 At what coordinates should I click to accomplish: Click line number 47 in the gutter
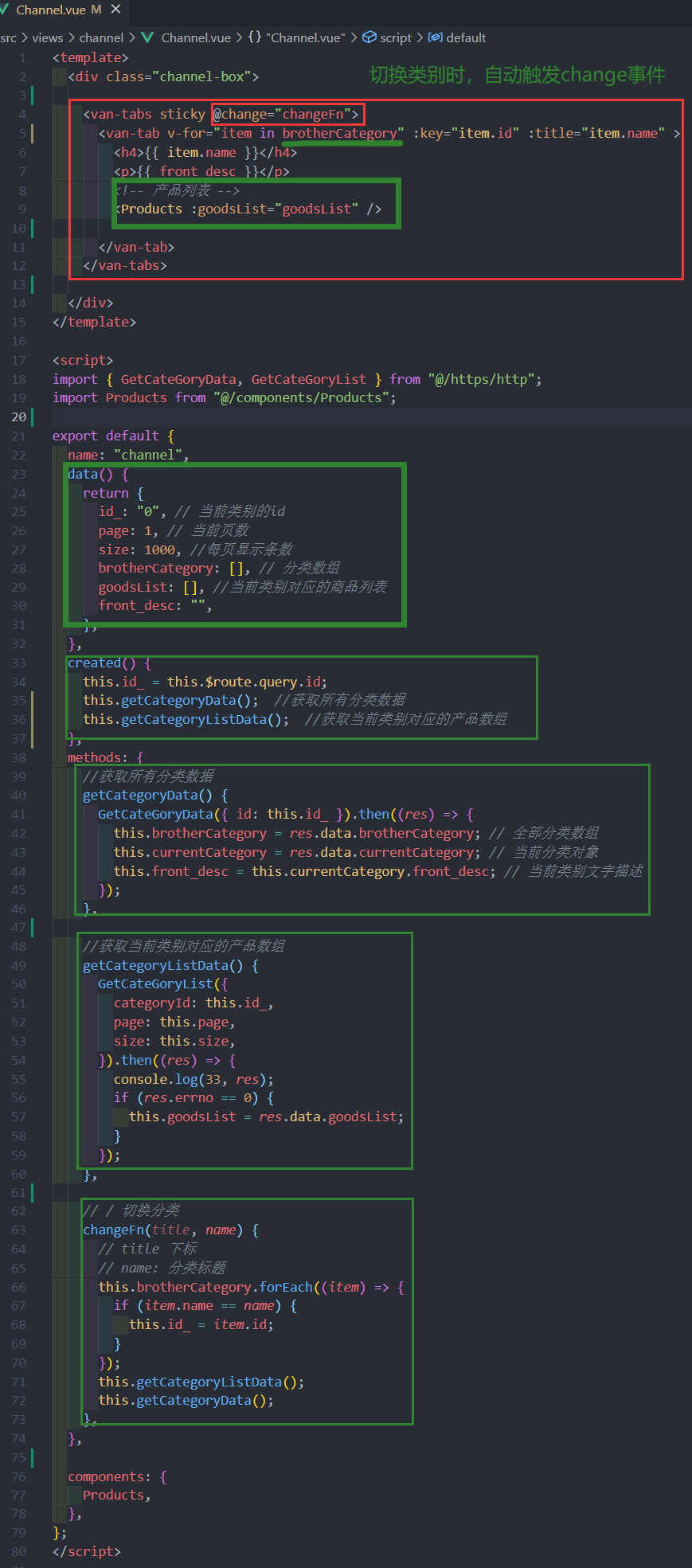[19, 927]
